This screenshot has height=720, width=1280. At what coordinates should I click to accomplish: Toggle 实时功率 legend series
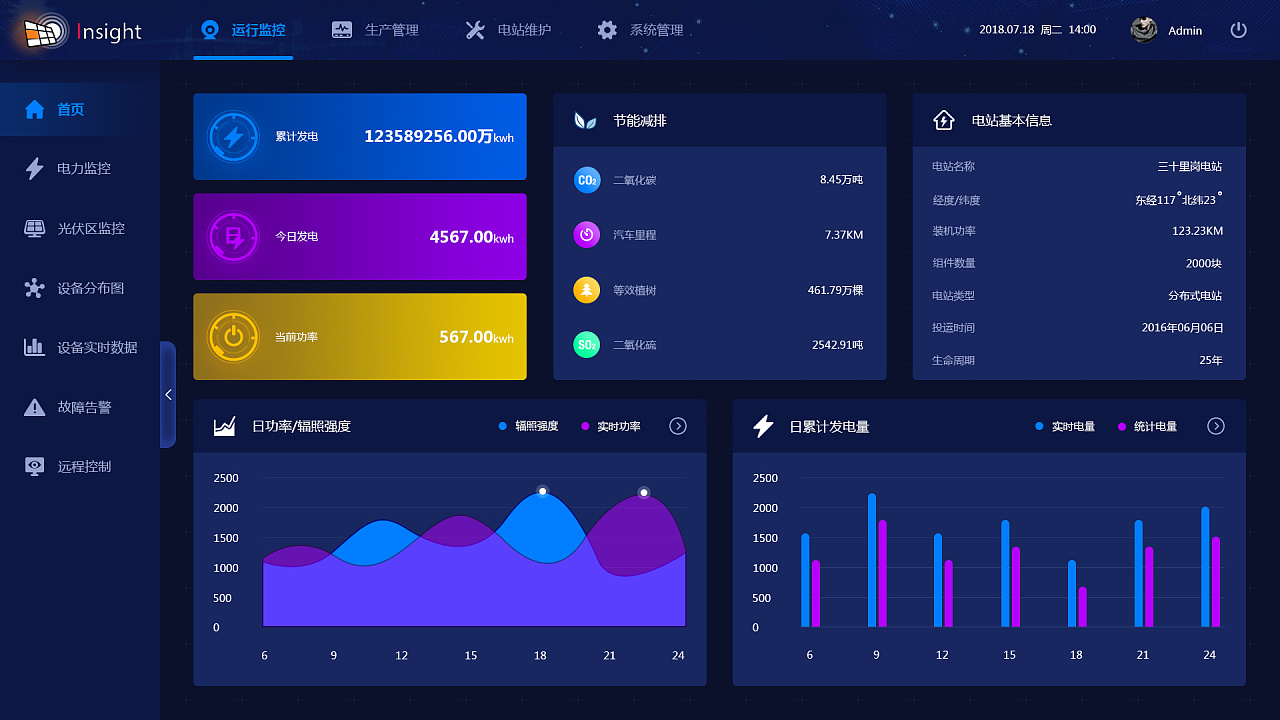coord(611,426)
